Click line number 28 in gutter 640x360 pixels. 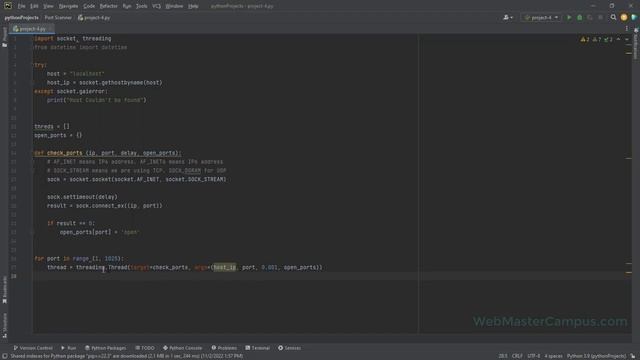(x=14, y=276)
